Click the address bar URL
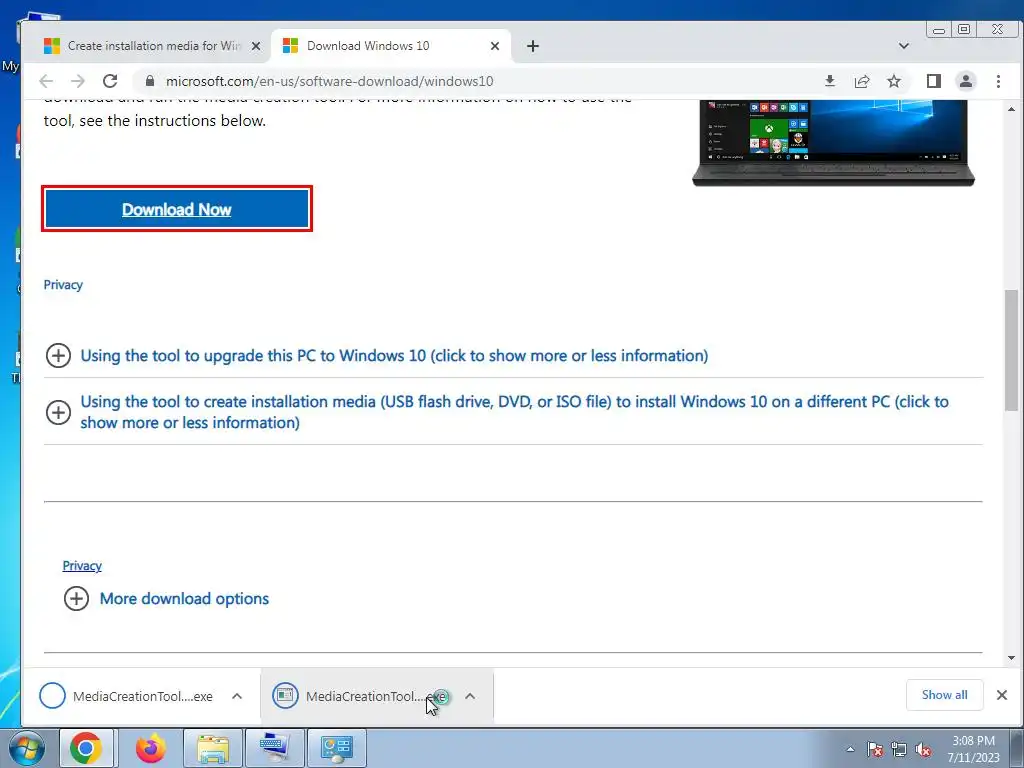The height and width of the screenshot is (768, 1024). pos(330,81)
